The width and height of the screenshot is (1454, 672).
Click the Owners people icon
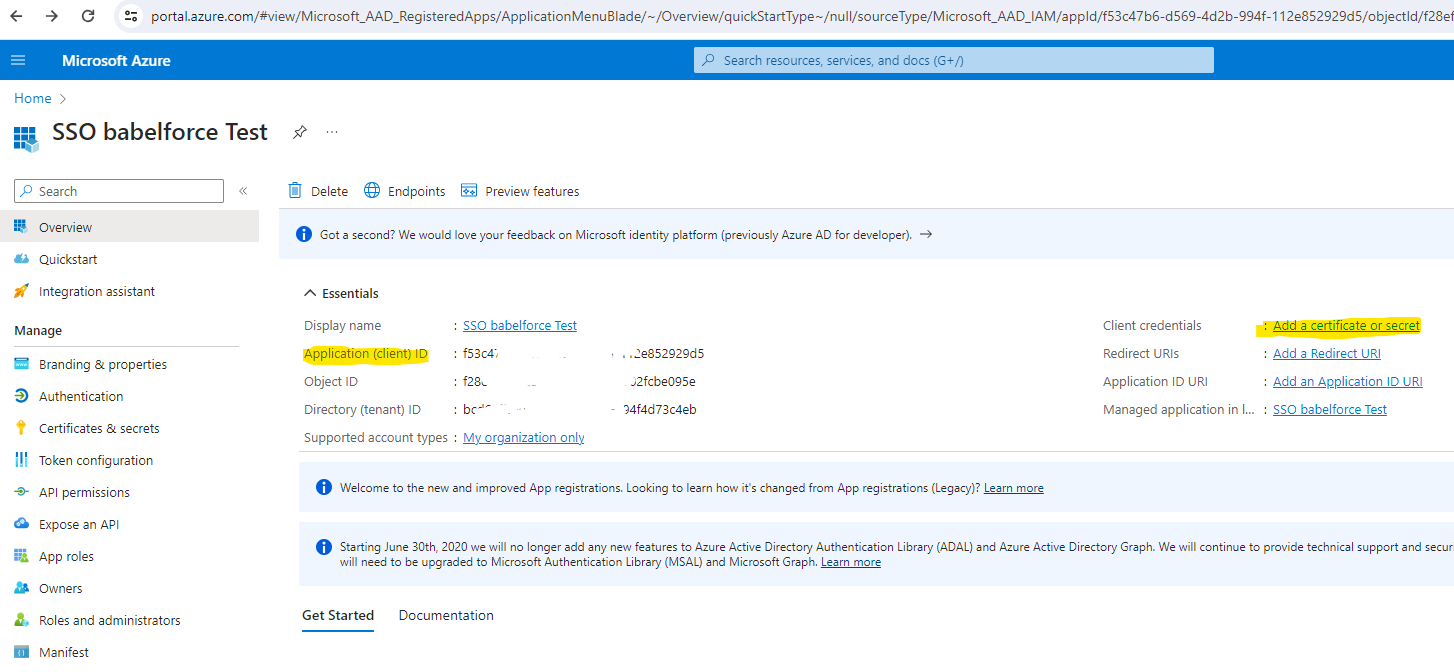(x=21, y=588)
